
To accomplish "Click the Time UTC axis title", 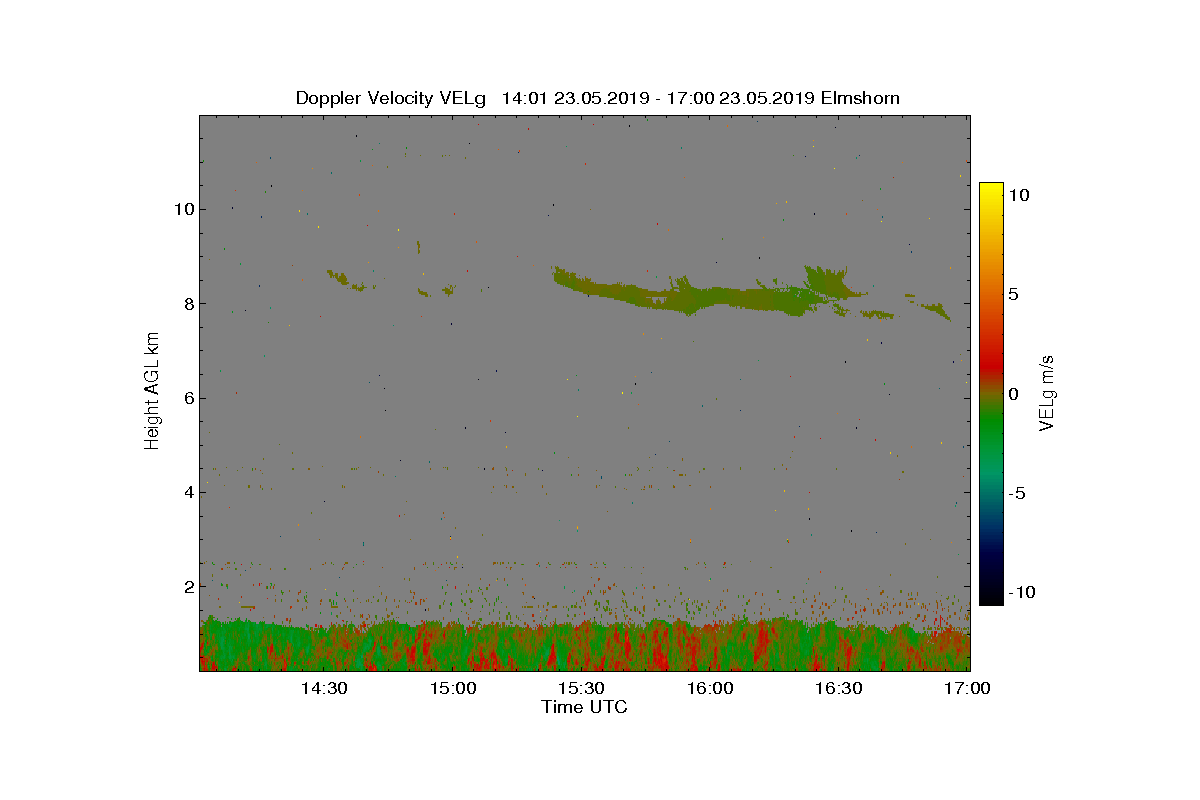I will 585,707.
